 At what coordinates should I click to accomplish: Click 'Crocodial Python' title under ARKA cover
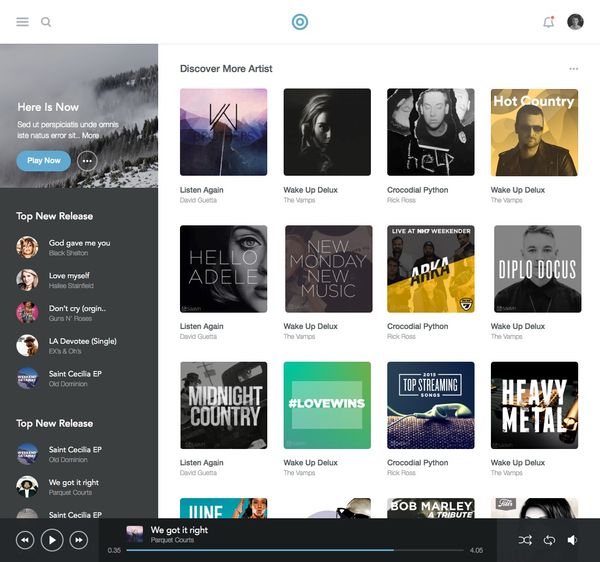pos(417,326)
